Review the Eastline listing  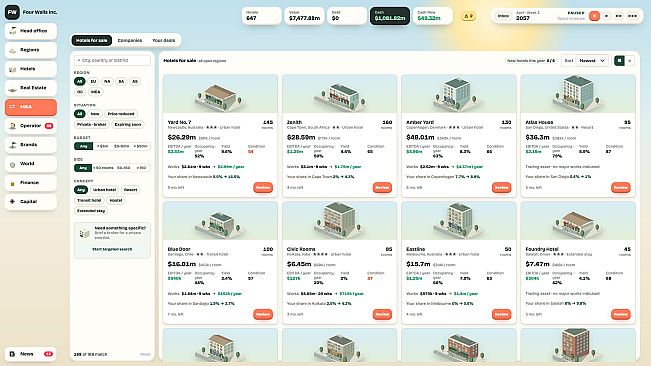[x=502, y=314]
